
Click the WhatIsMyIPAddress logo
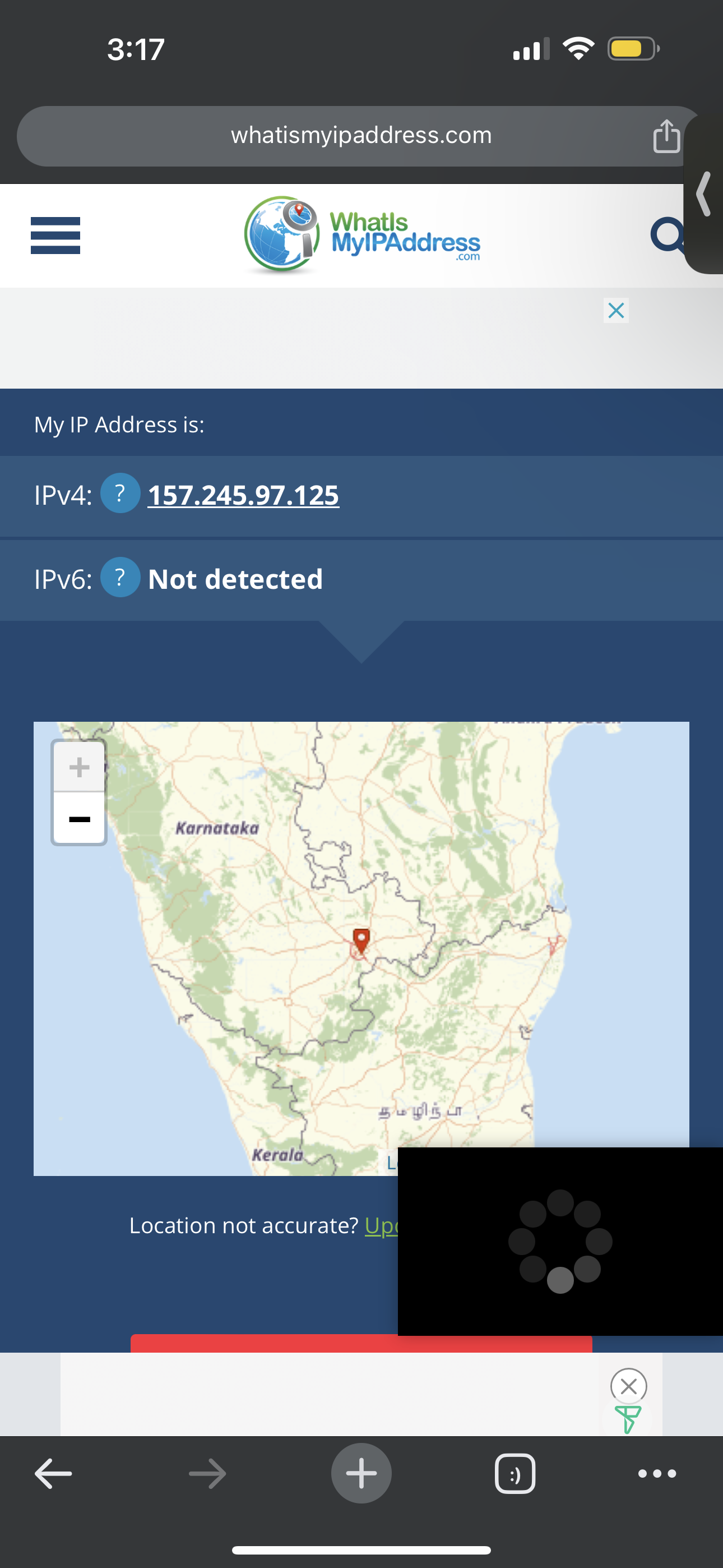[x=362, y=235]
